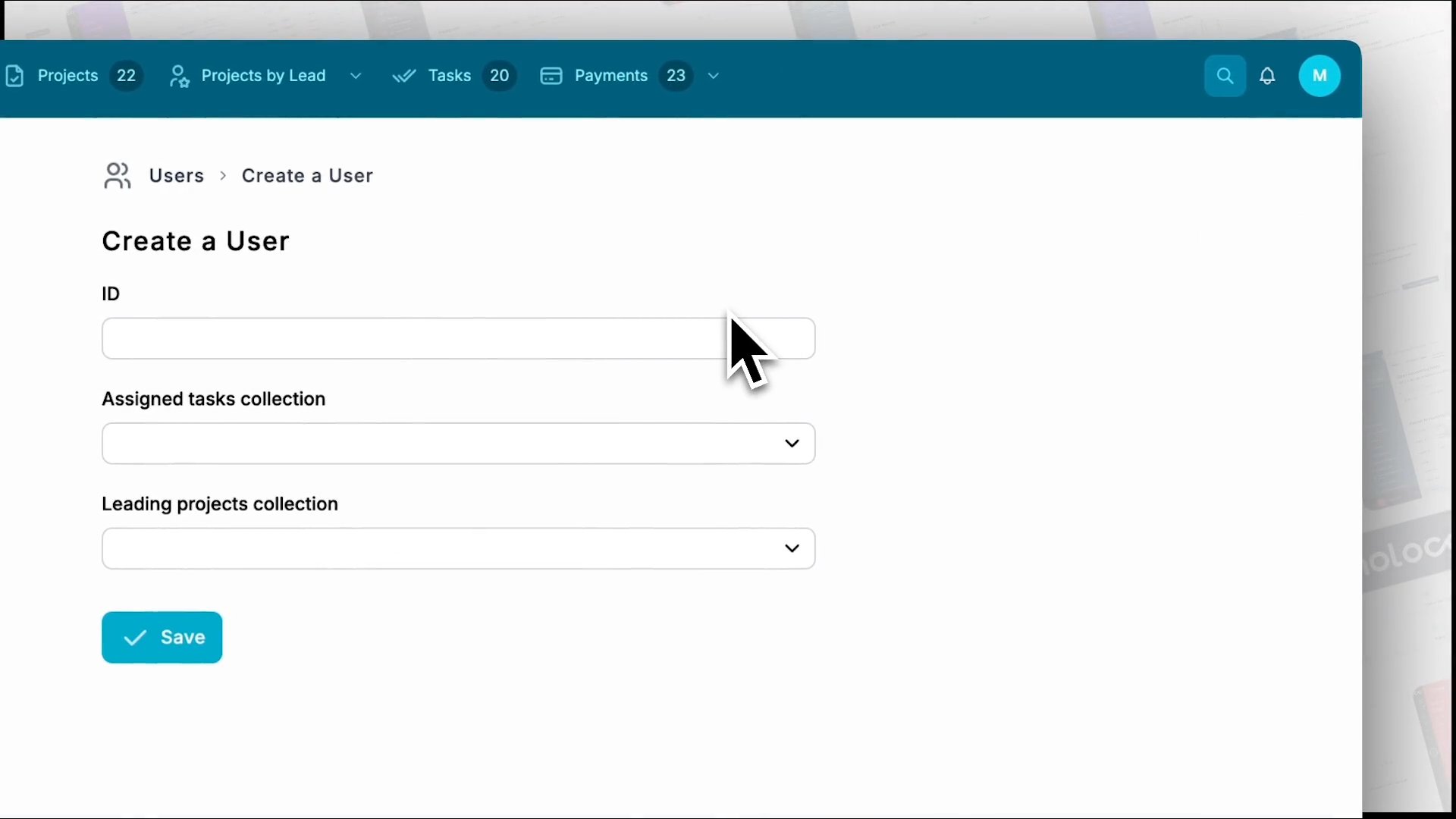Switch to the Tasks tab

pos(449,76)
